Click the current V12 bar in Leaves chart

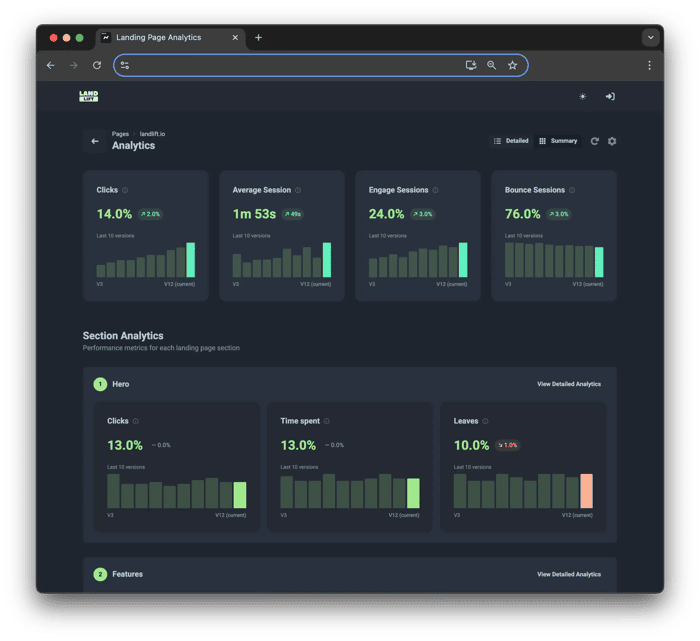[586, 491]
